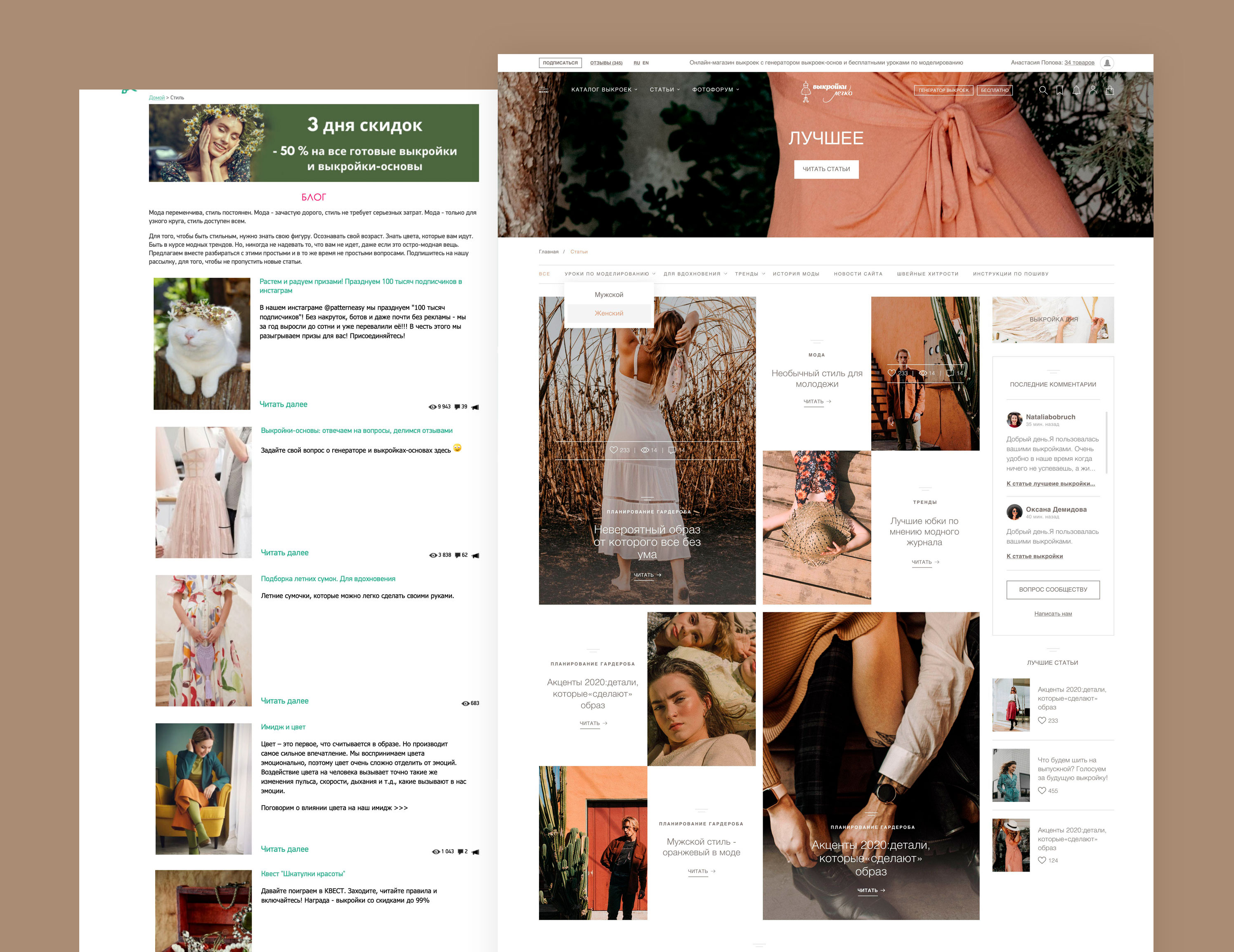
Task: Click ВОПРОС СООБЩЕСТВУ button
Action: pyautogui.click(x=1053, y=590)
